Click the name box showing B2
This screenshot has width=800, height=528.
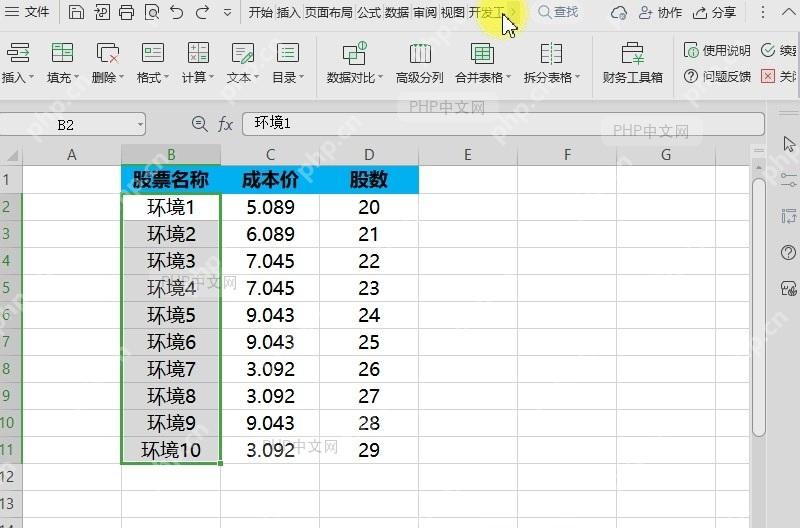tap(66, 125)
